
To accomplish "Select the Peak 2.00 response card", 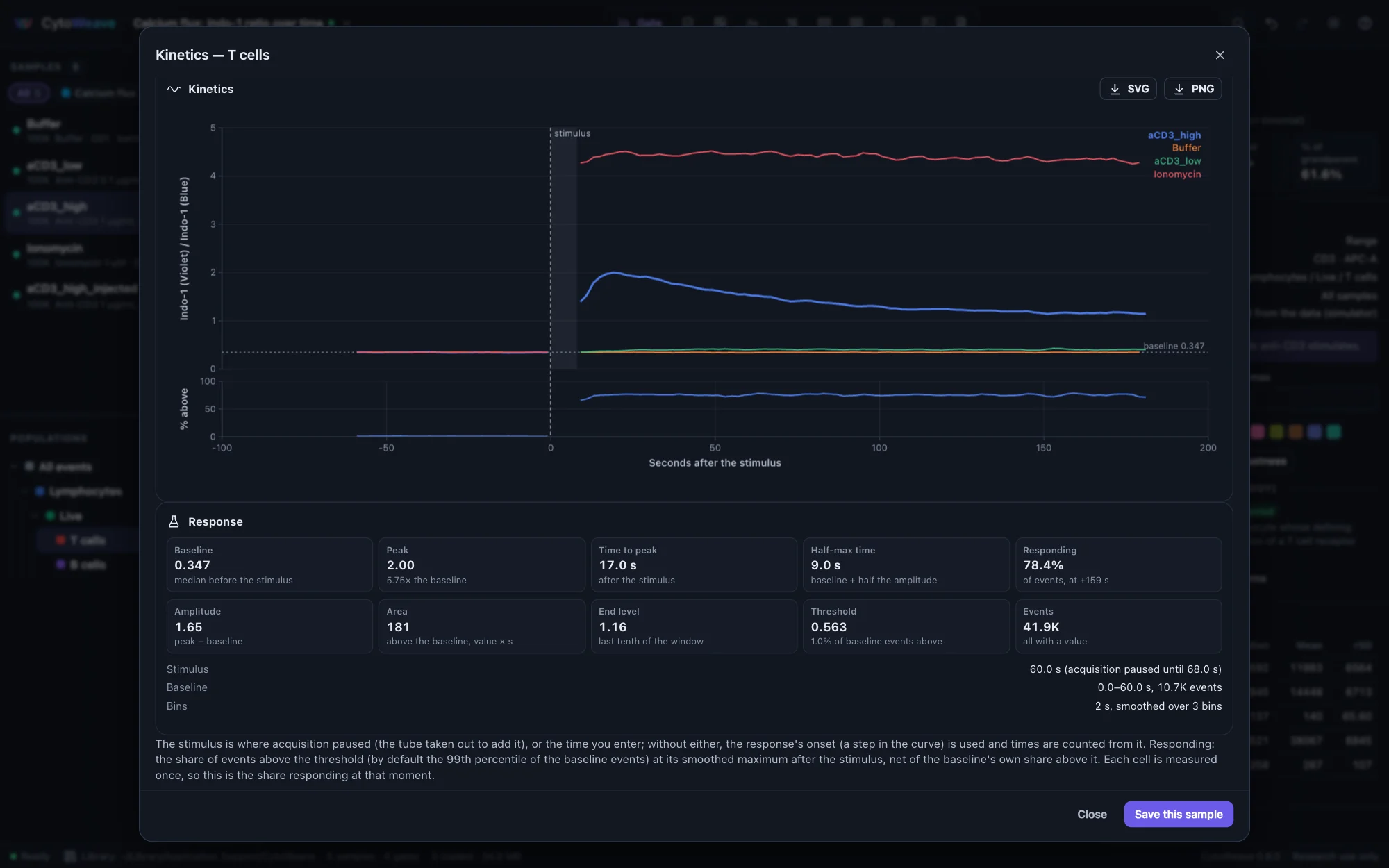I will [x=481, y=565].
